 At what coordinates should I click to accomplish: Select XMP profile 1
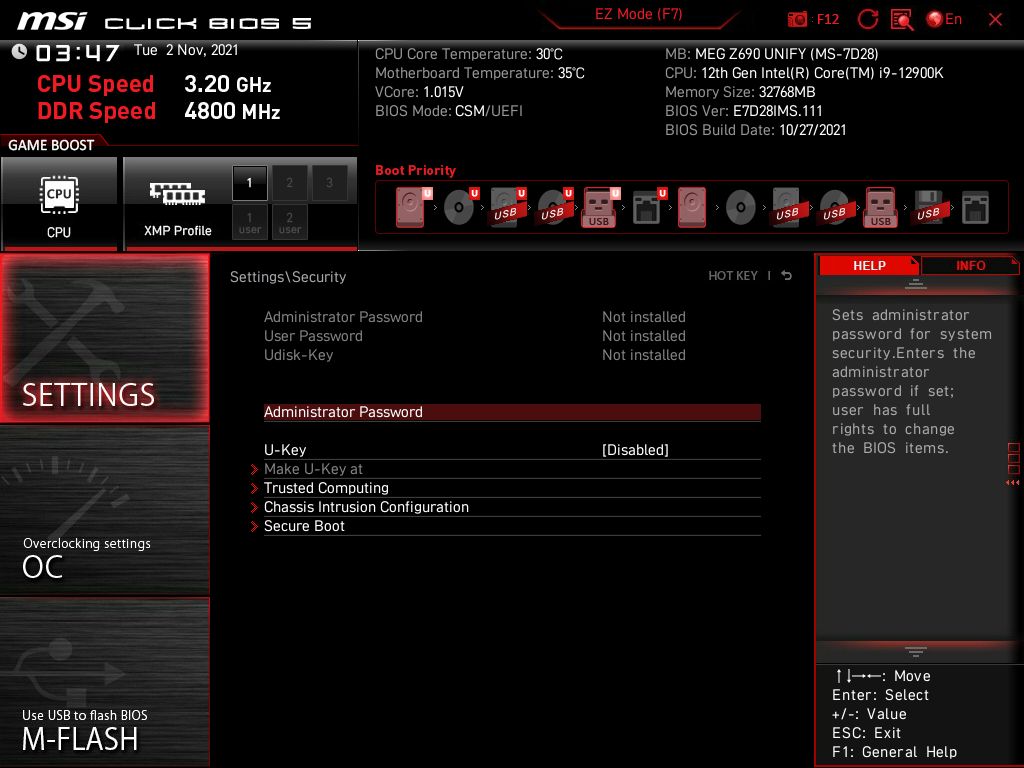click(249, 183)
